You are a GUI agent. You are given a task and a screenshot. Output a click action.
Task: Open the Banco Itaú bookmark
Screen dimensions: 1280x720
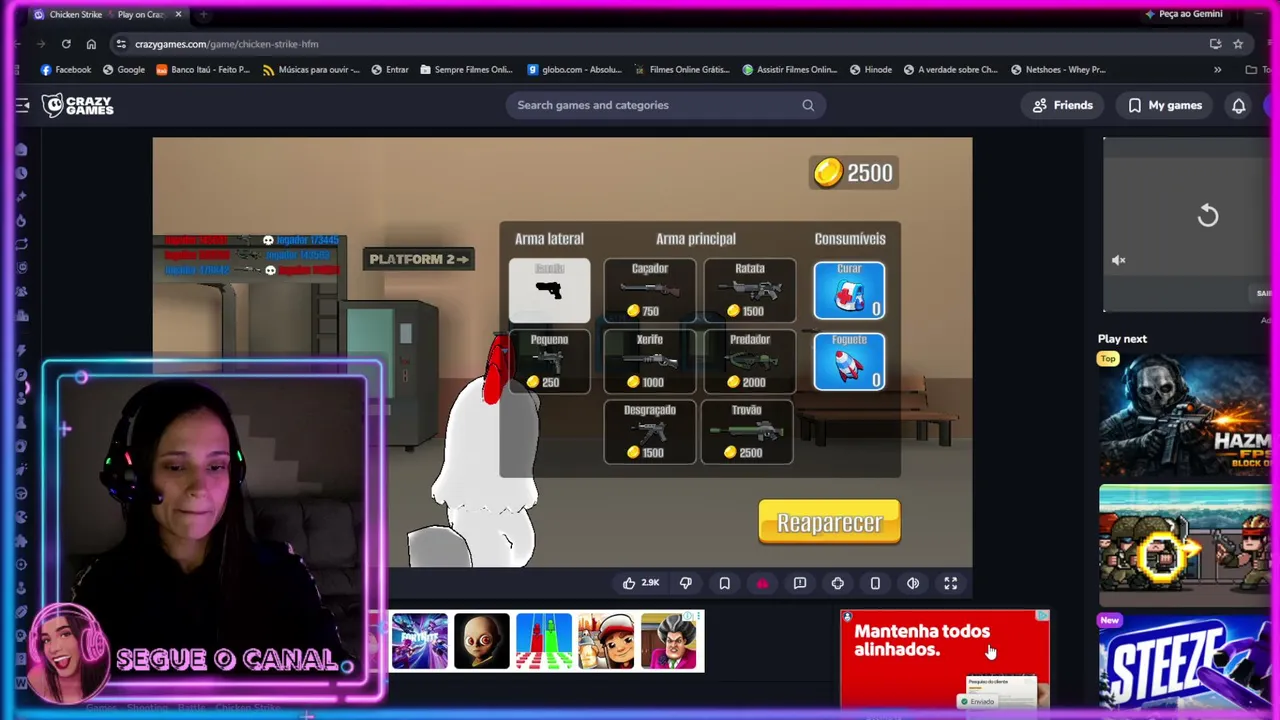coord(203,70)
